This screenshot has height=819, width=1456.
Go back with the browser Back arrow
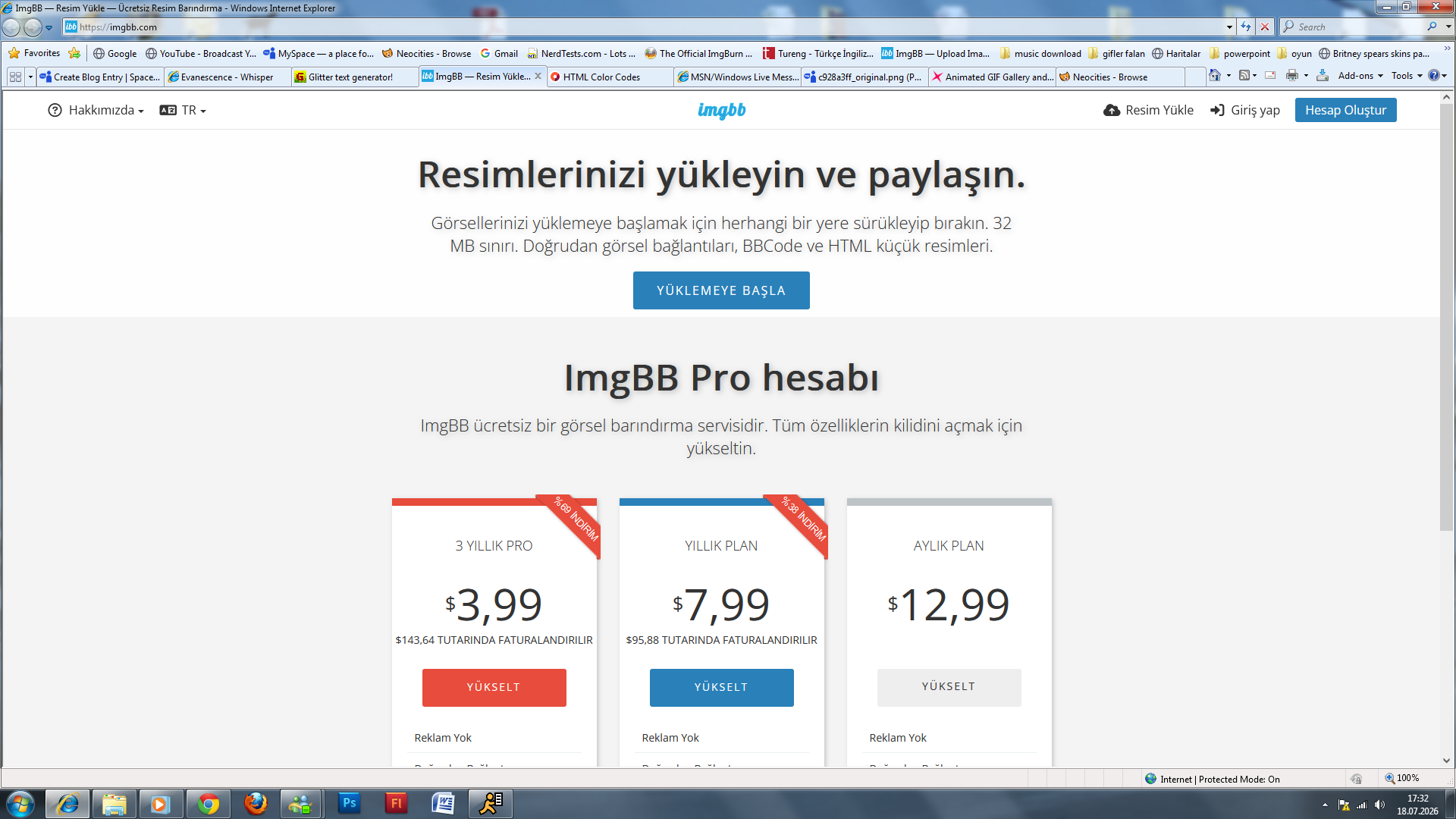pyautogui.click(x=11, y=27)
